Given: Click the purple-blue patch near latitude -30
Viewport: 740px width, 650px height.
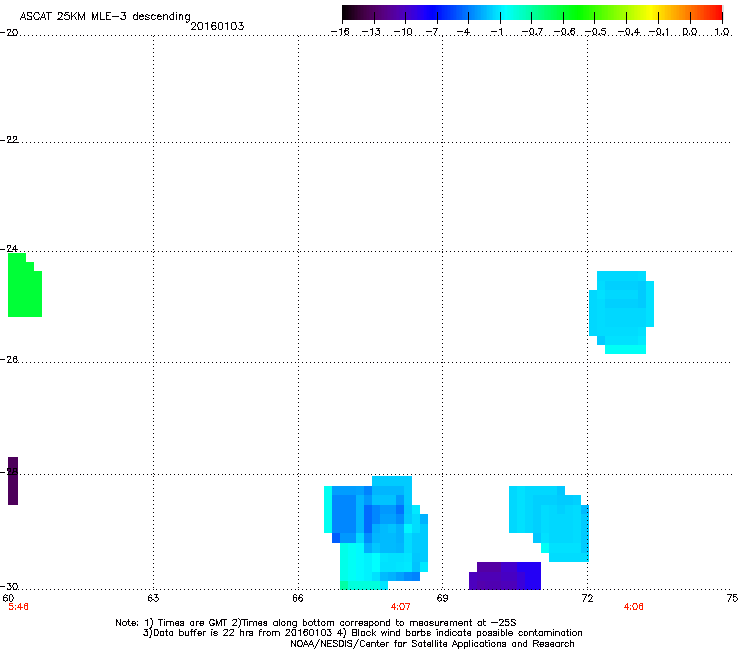Looking at the screenshot, I should coord(505,575).
